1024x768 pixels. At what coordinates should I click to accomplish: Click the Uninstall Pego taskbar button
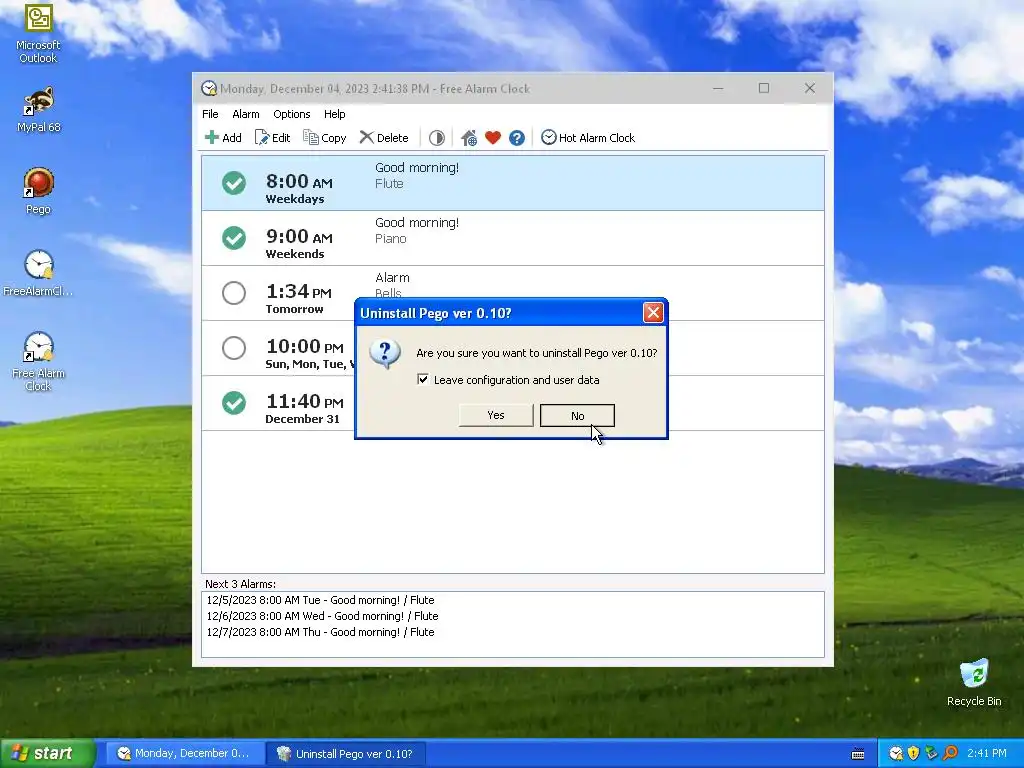(x=346, y=754)
